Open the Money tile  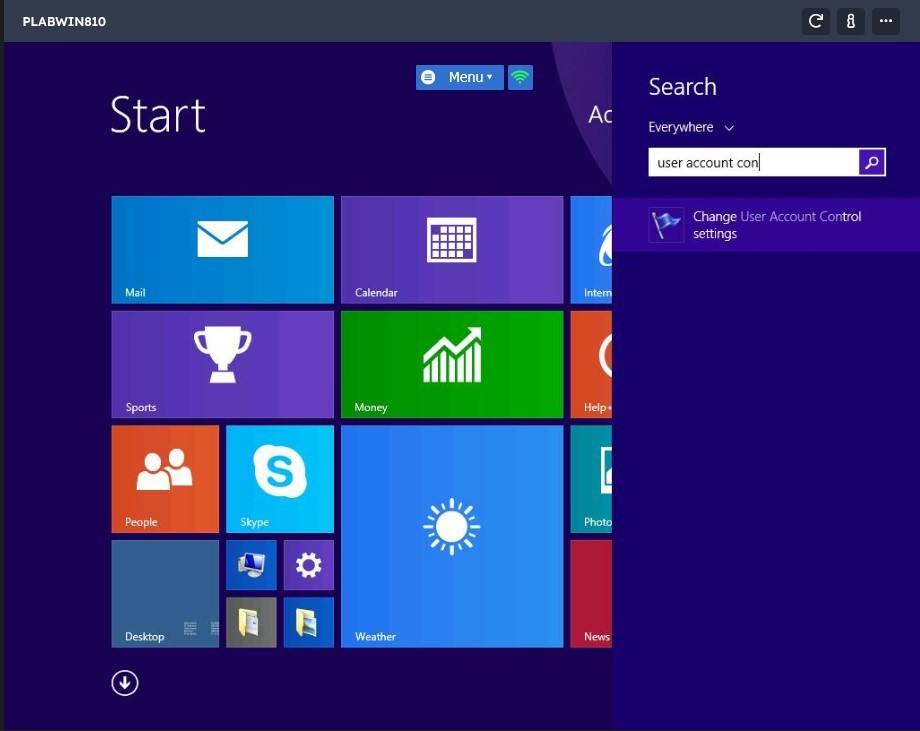pyautogui.click(x=452, y=364)
